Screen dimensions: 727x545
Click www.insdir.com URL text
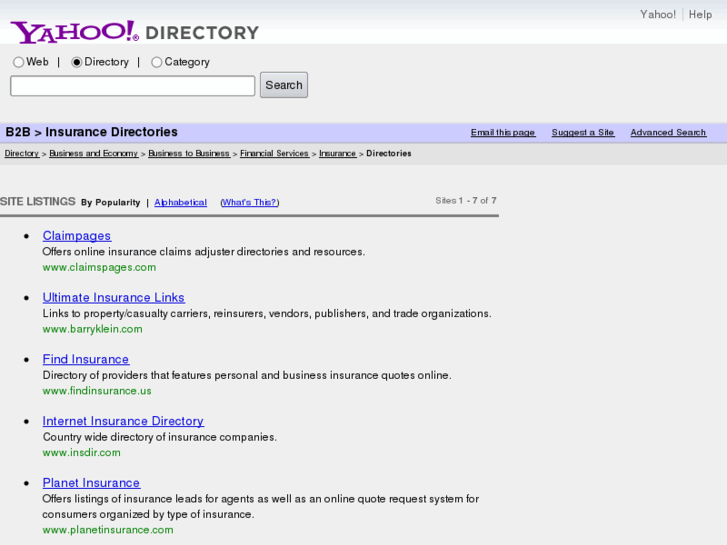pyautogui.click(x=82, y=453)
